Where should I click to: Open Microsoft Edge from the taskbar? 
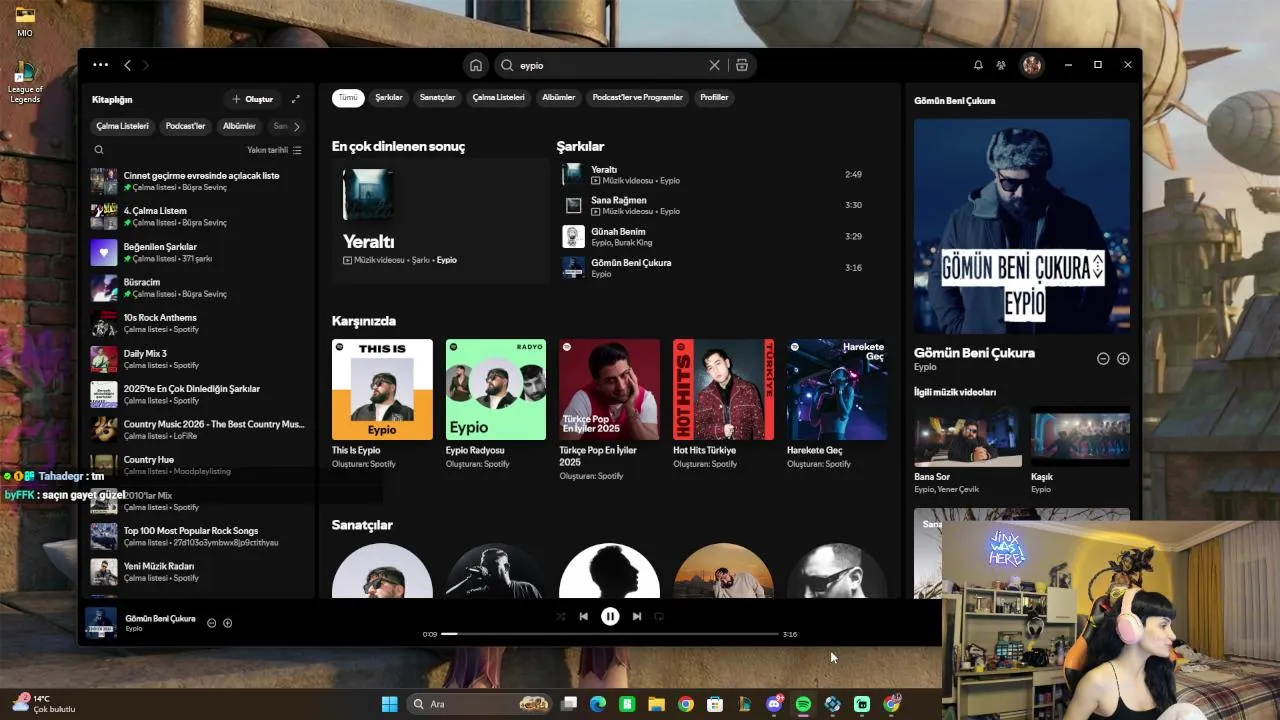click(598, 704)
